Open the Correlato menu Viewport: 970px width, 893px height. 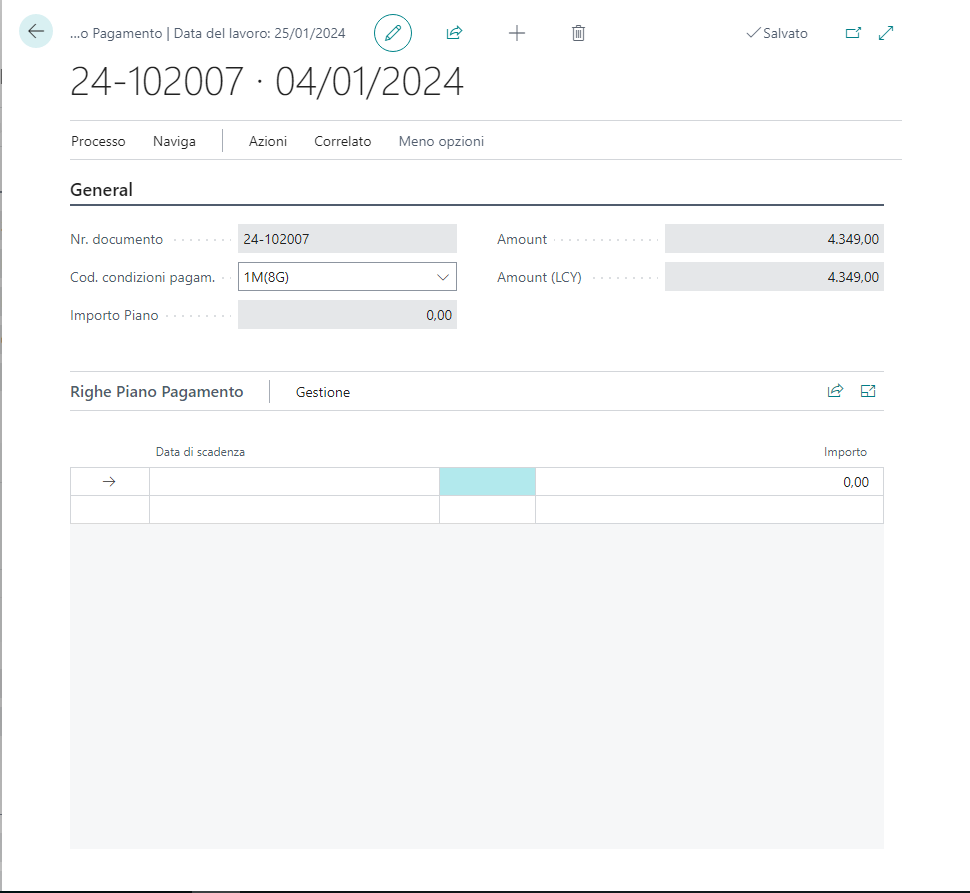click(x=342, y=141)
